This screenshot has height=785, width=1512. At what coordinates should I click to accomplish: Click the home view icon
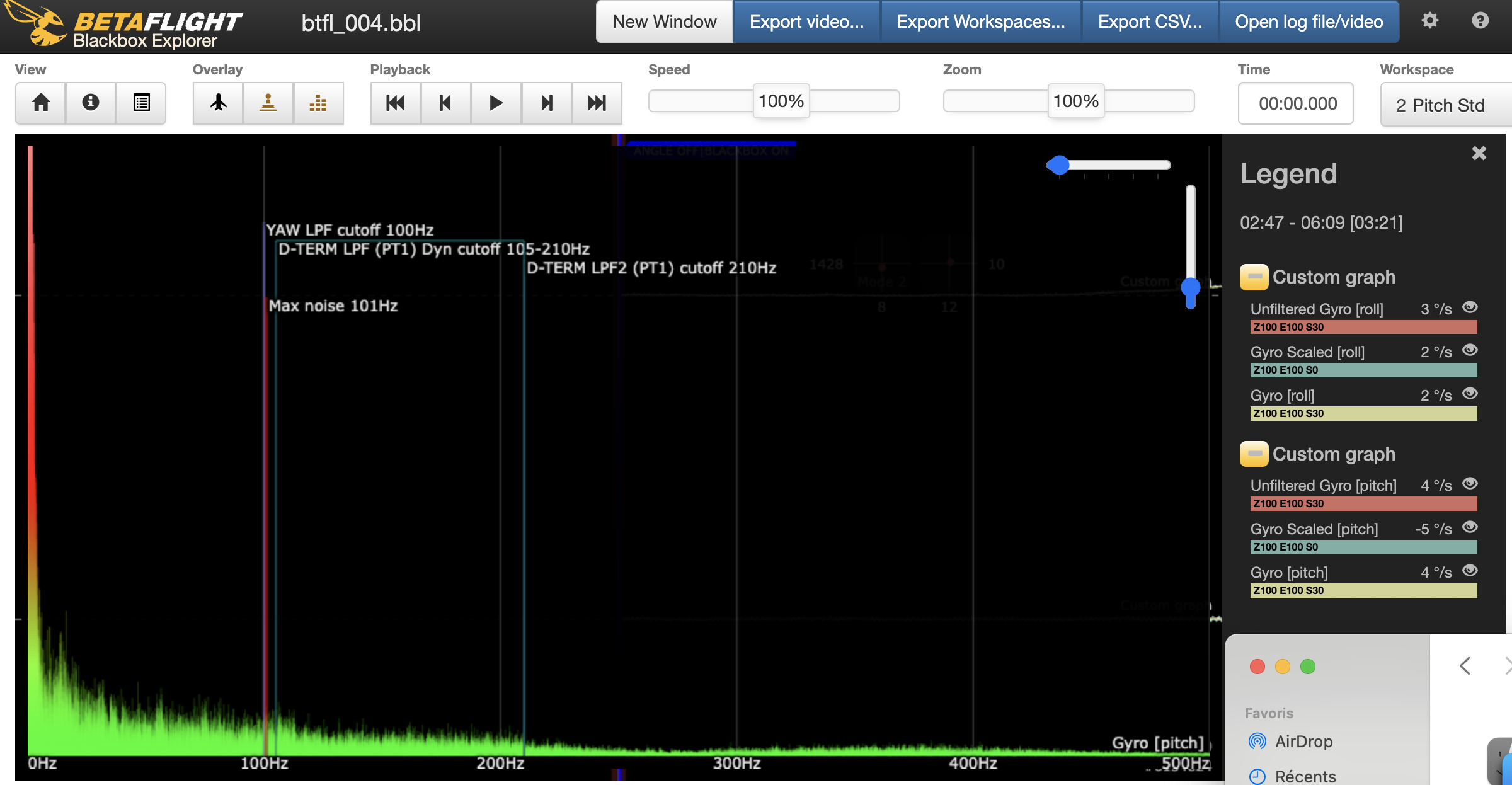coord(41,103)
